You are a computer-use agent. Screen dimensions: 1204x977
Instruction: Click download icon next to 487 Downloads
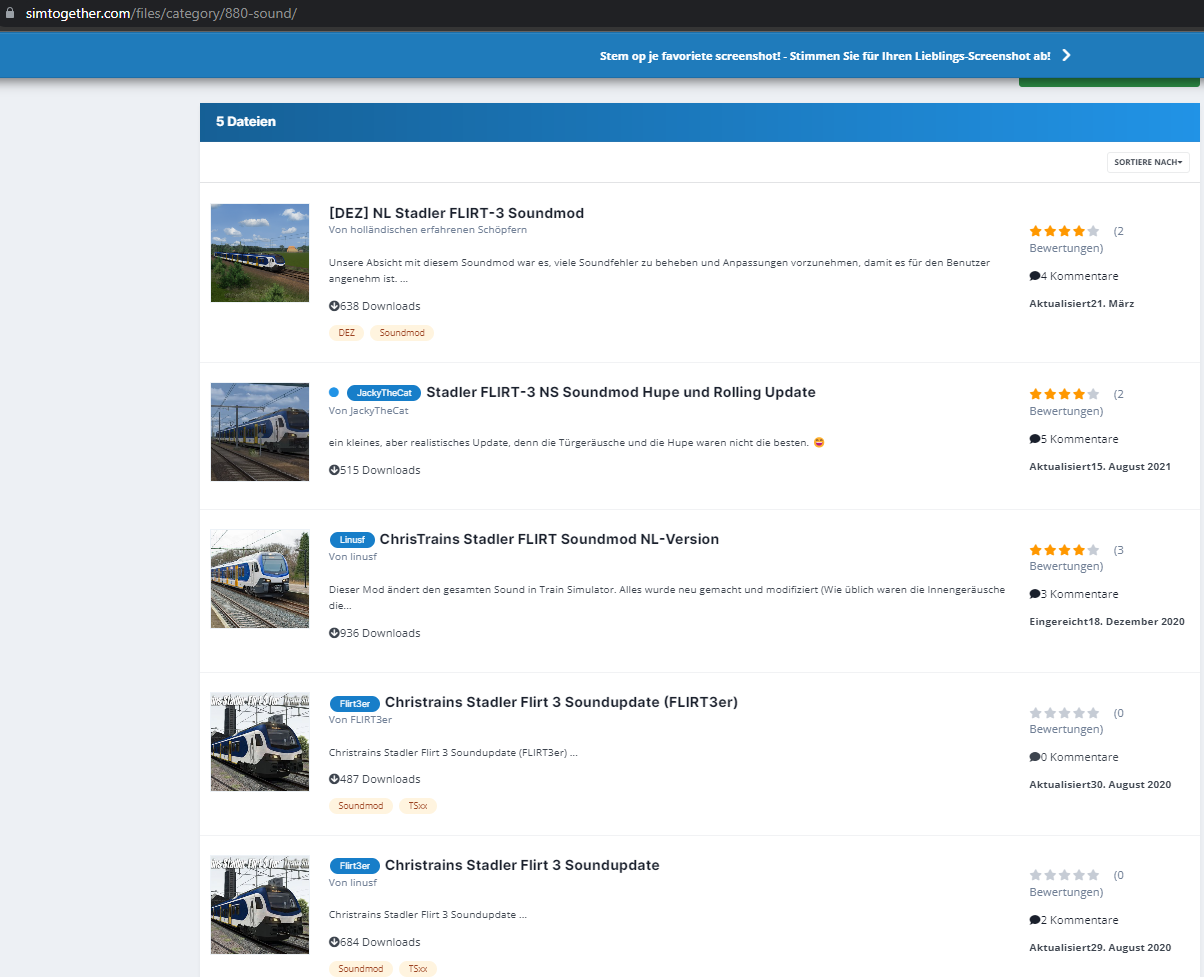[334, 779]
